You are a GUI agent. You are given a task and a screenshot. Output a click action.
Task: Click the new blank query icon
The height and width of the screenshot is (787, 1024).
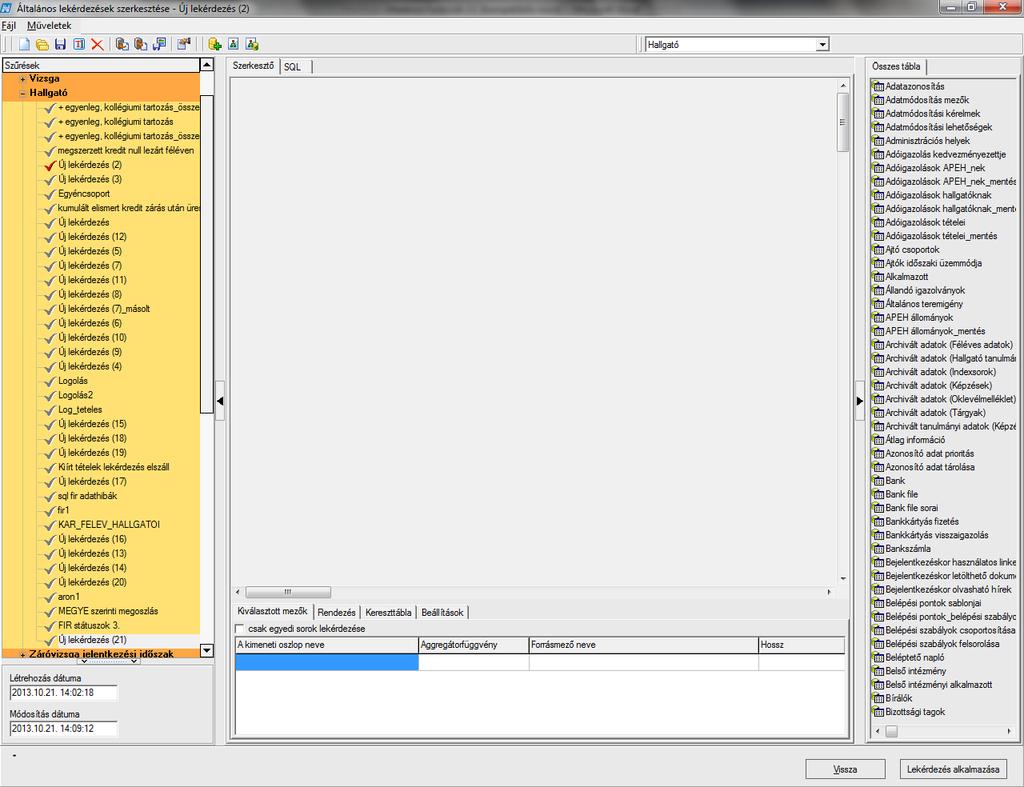pyautogui.click(x=24, y=44)
